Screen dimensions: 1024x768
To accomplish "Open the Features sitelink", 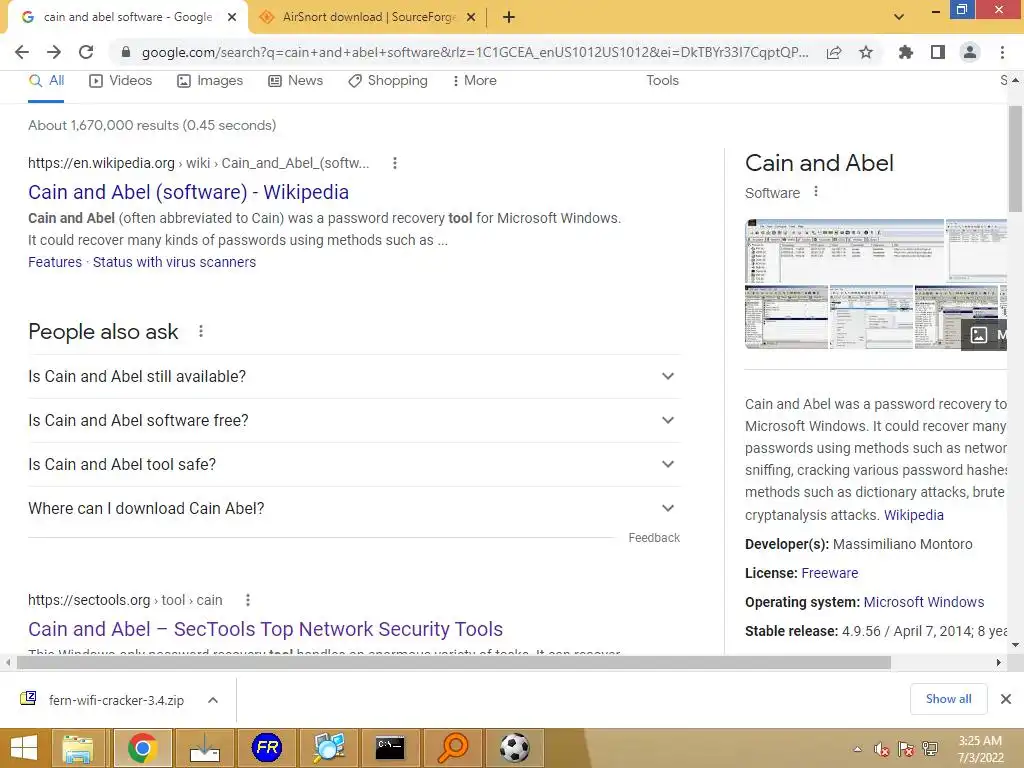I will click(55, 263).
